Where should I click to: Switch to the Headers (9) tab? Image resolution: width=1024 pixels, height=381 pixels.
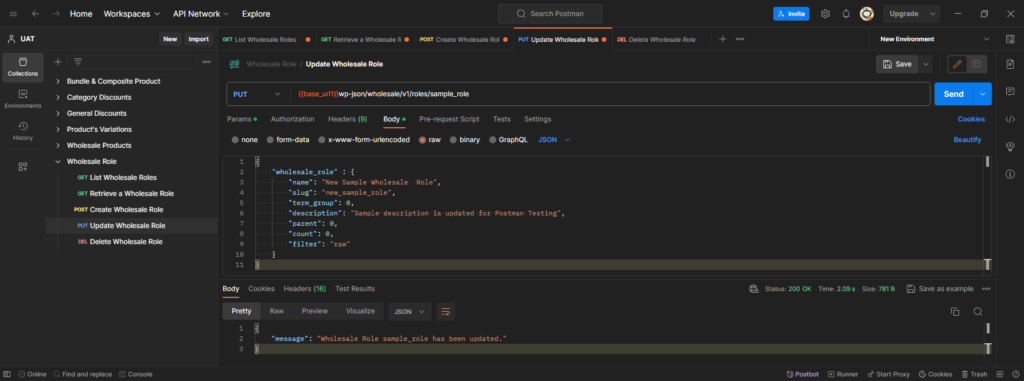[347, 119]
